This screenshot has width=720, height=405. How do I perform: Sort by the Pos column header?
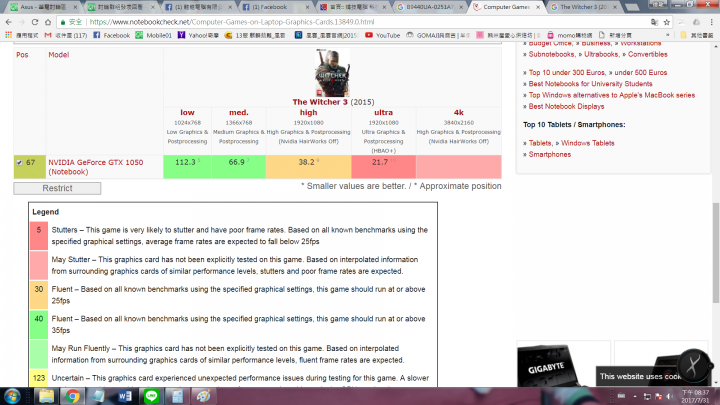click(22, 55)
